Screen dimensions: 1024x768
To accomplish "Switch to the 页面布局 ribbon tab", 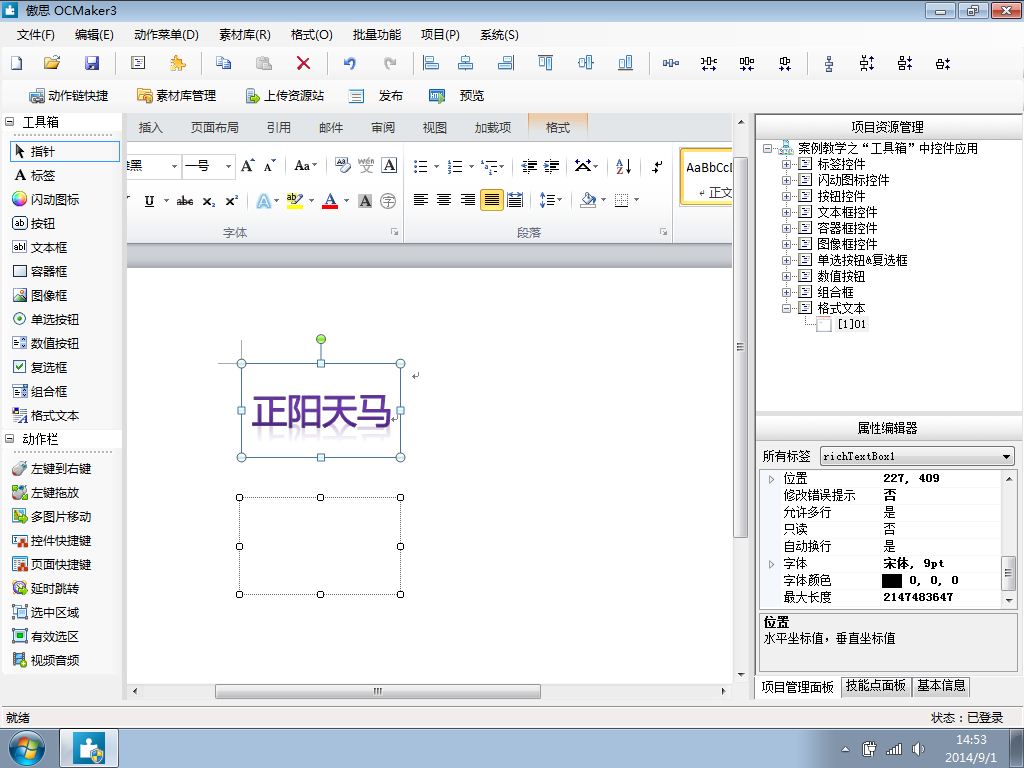I will click(214, 127).
